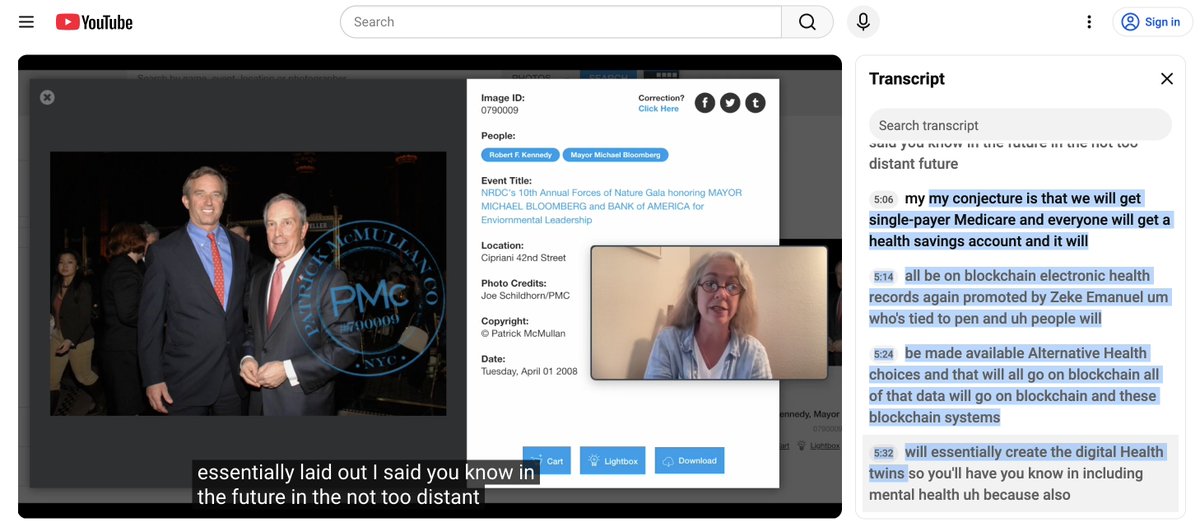Viewport: 1200px width, 527px height.
Task: Open the YouTube hamburger guide menu
Action: tap(26, 22)
